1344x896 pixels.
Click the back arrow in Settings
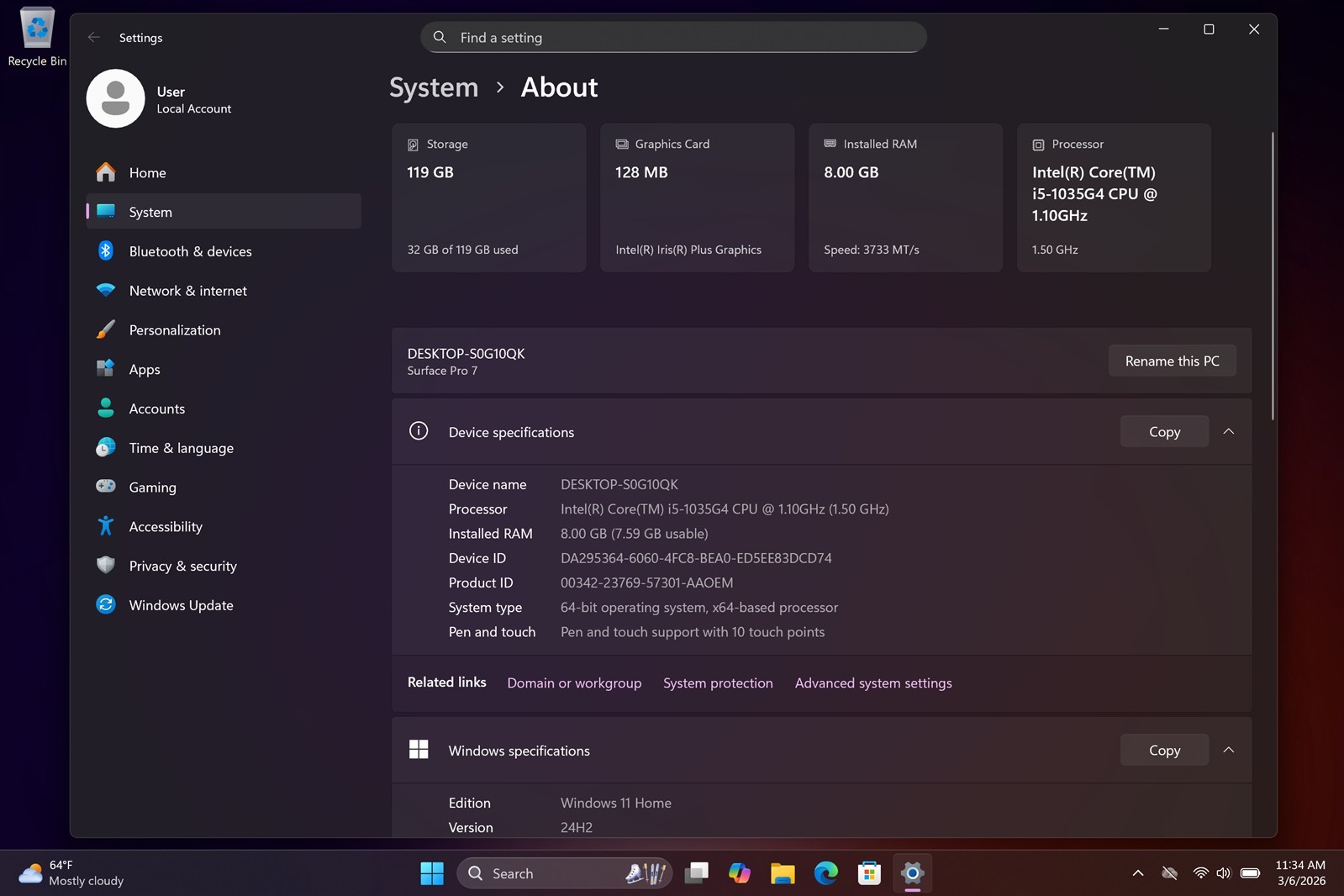(x=94, y=37)
